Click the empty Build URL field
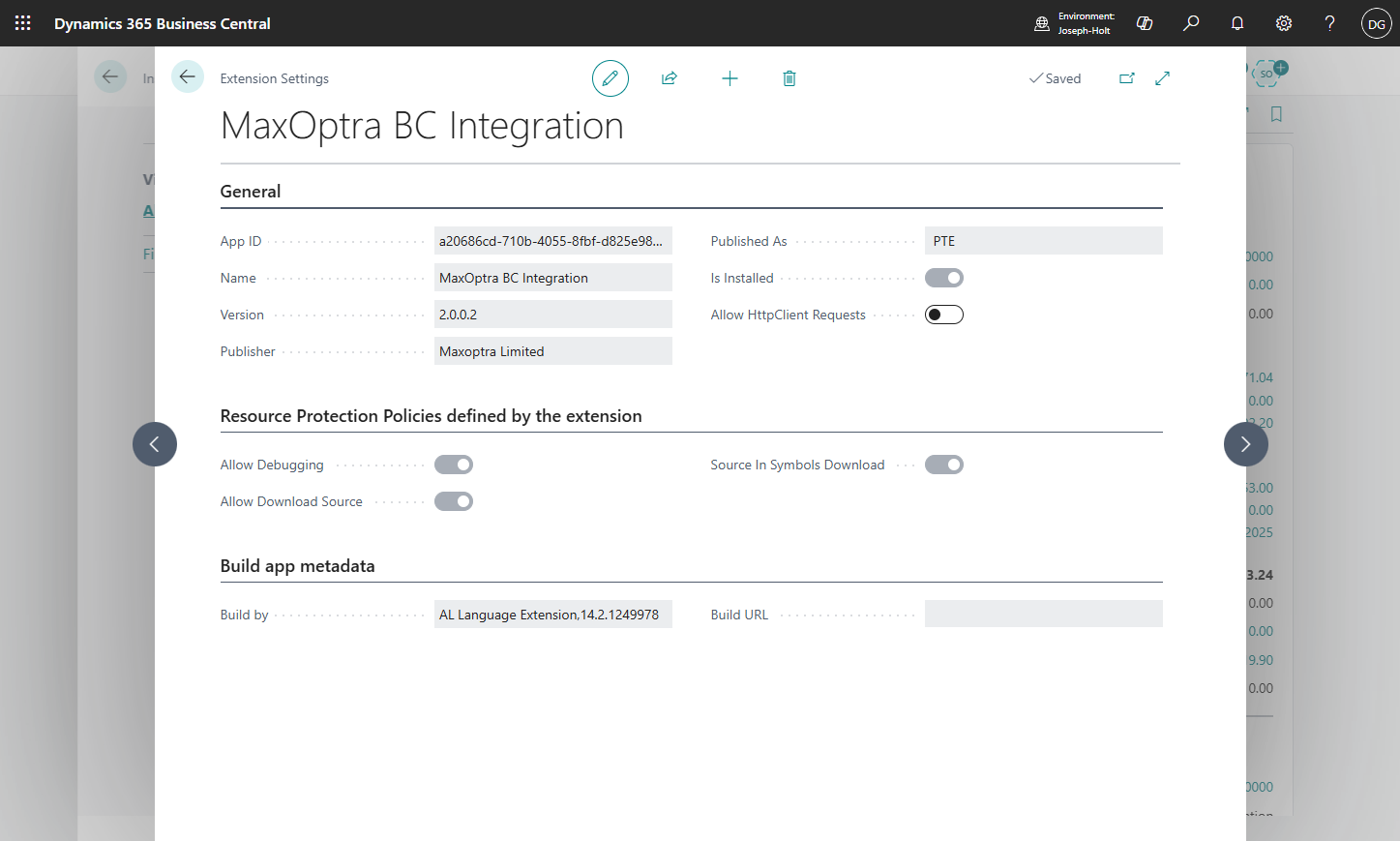Screen dimensions: 1400x841 point(1044,615)
